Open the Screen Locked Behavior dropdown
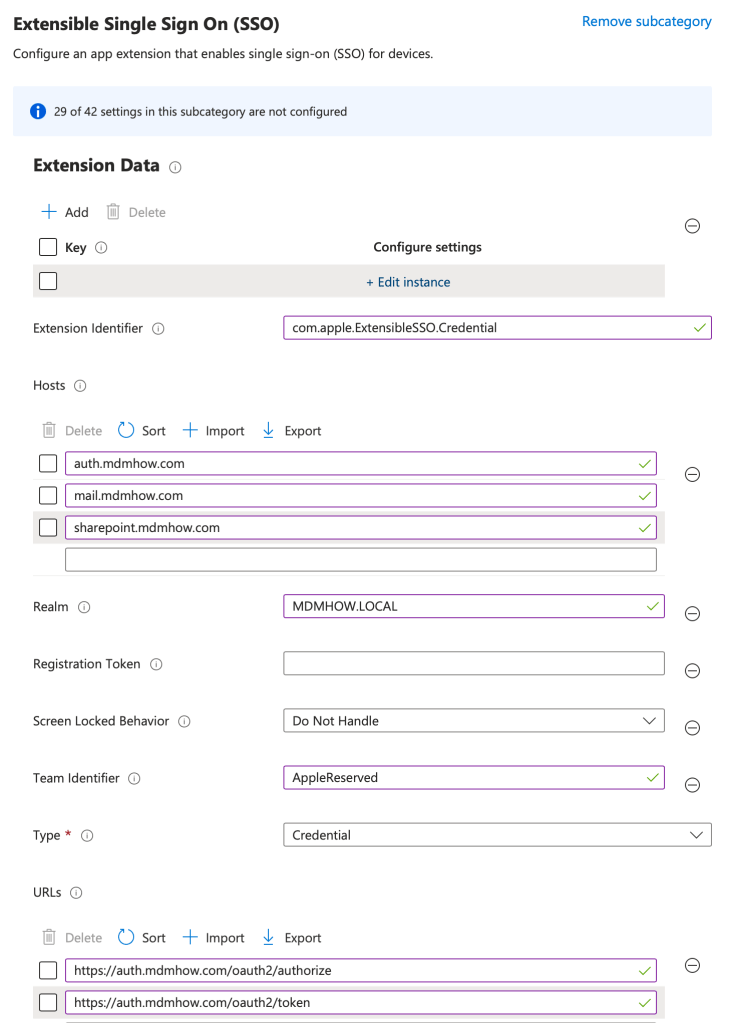This screenshot has height=1023, width=732. point(473,720)
